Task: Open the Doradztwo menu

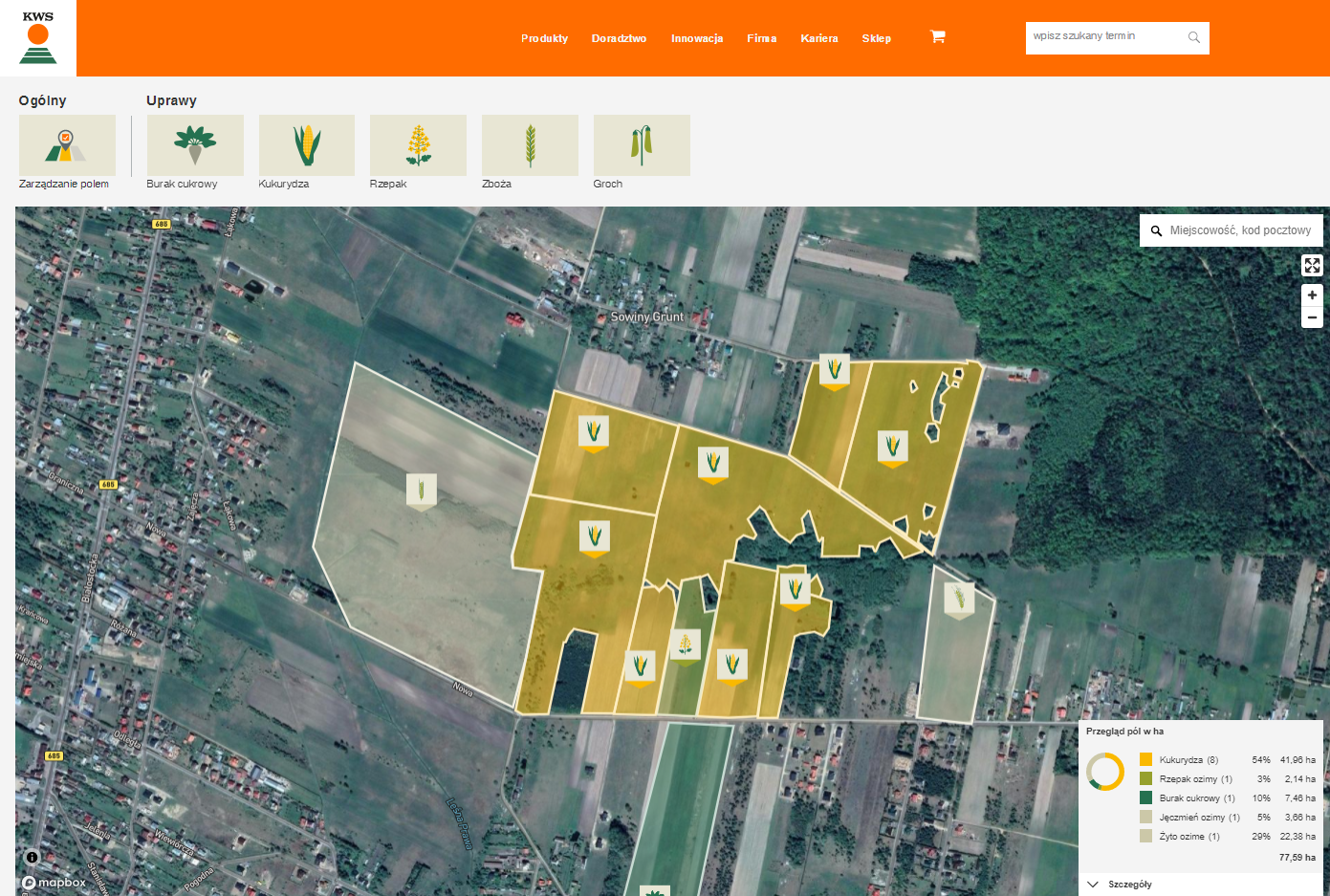Action: pos(619,38)
